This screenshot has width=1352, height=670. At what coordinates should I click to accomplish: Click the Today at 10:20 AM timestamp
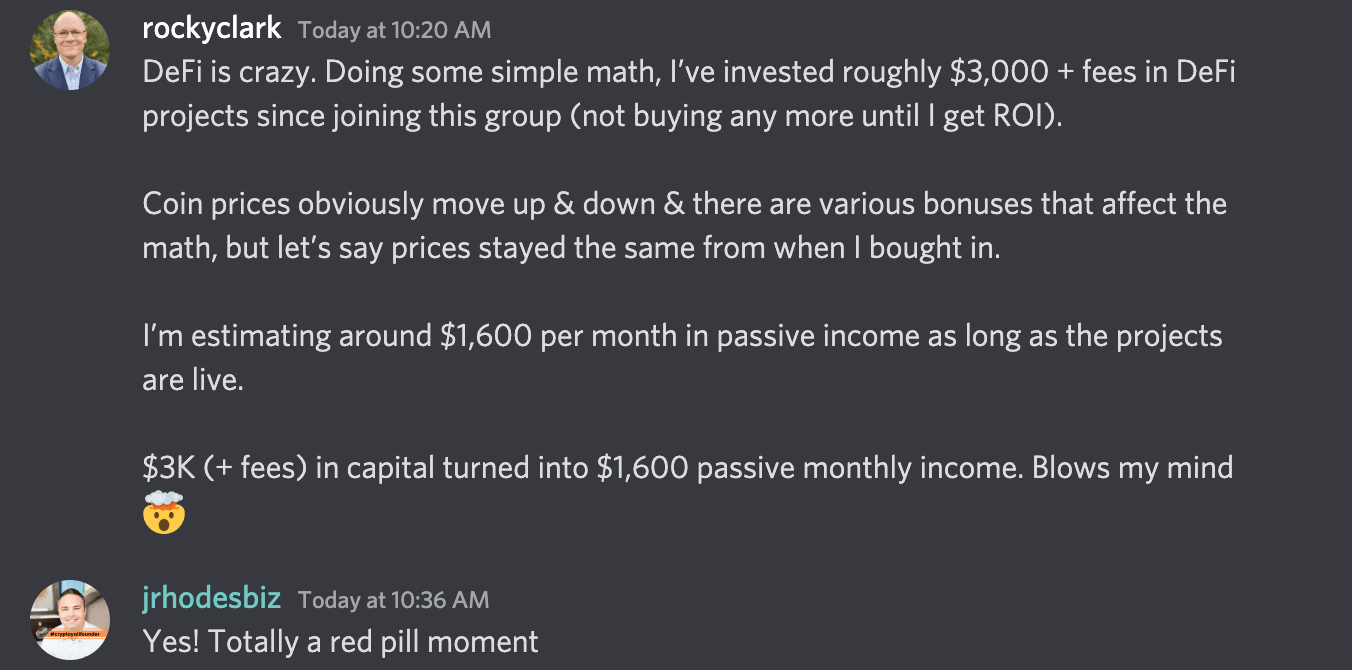(x=395, y=30)
